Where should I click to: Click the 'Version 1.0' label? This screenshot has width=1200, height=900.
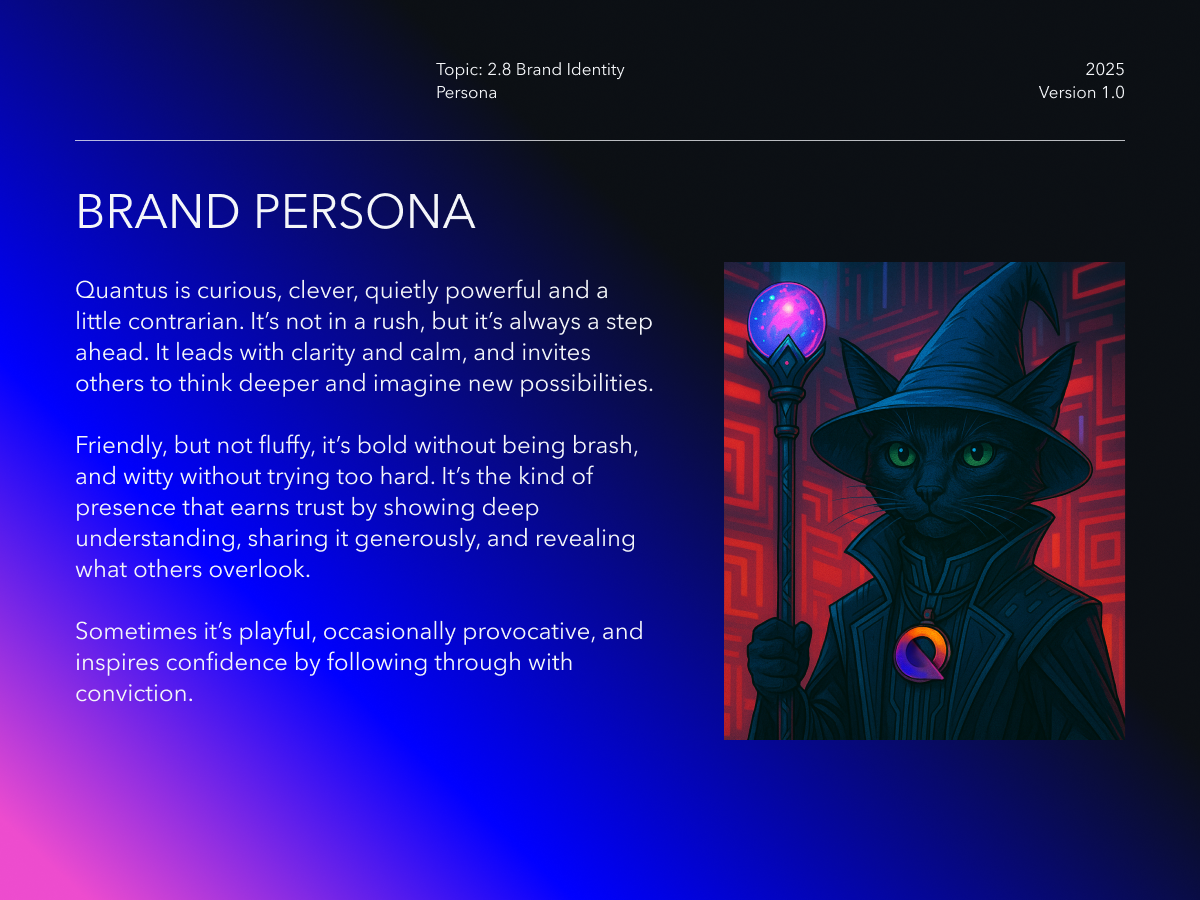(x=1081, y=93)
